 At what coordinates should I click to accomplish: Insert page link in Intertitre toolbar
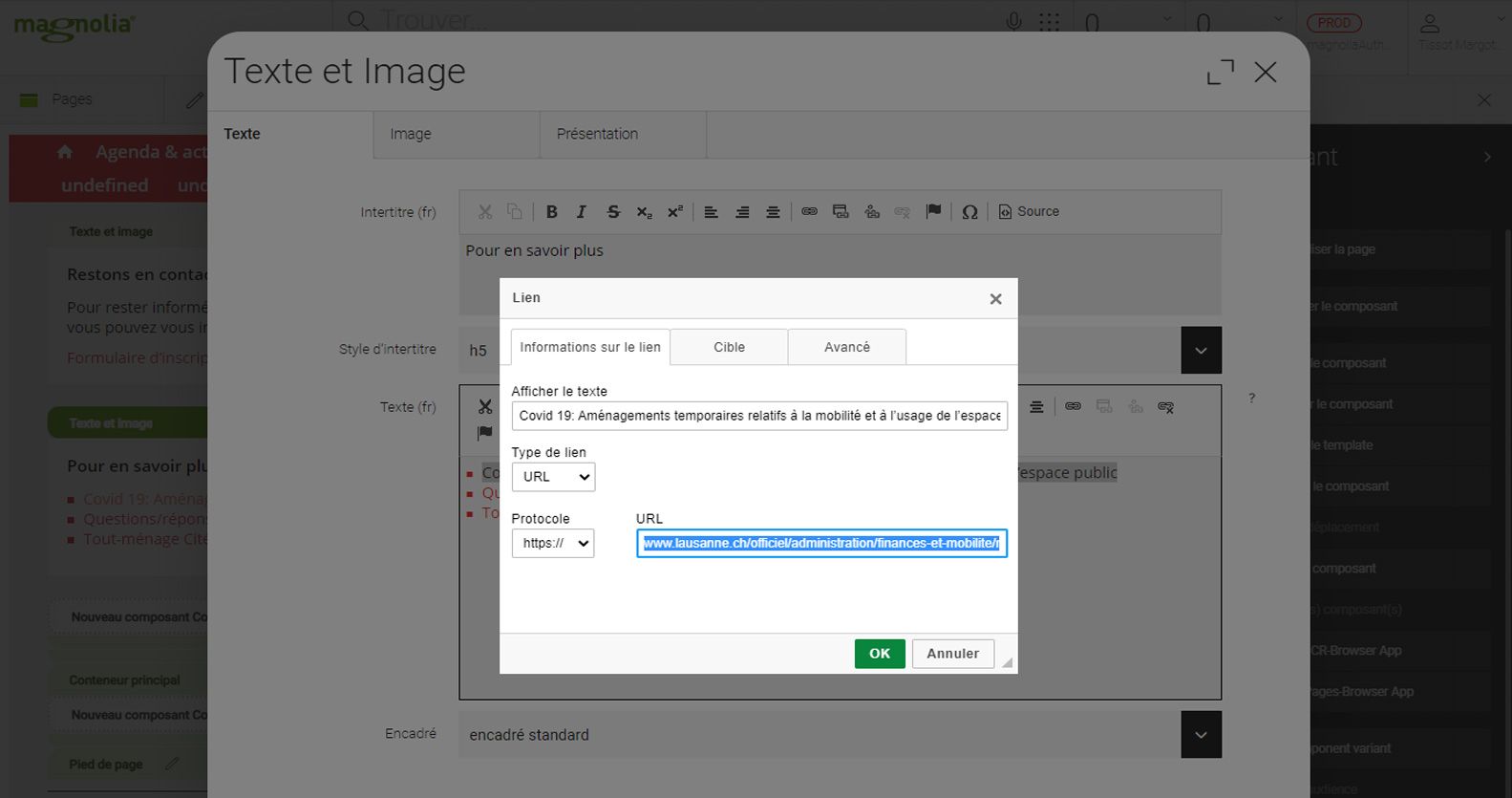[x=841, y=212]
